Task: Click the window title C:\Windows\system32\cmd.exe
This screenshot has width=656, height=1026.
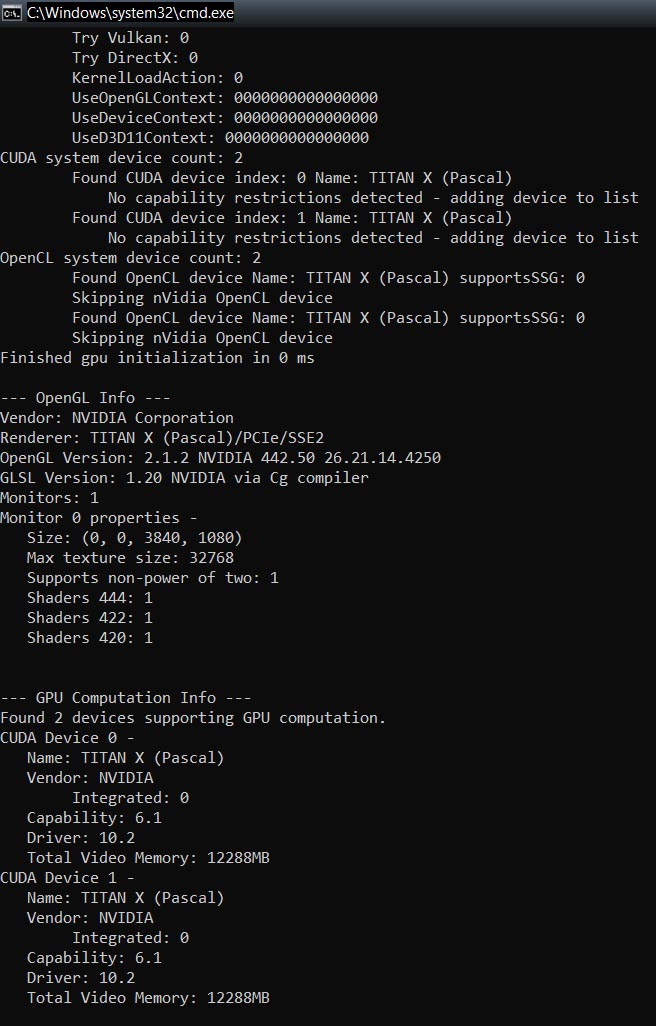Action: pyautogui.click(x=130, y=13)
